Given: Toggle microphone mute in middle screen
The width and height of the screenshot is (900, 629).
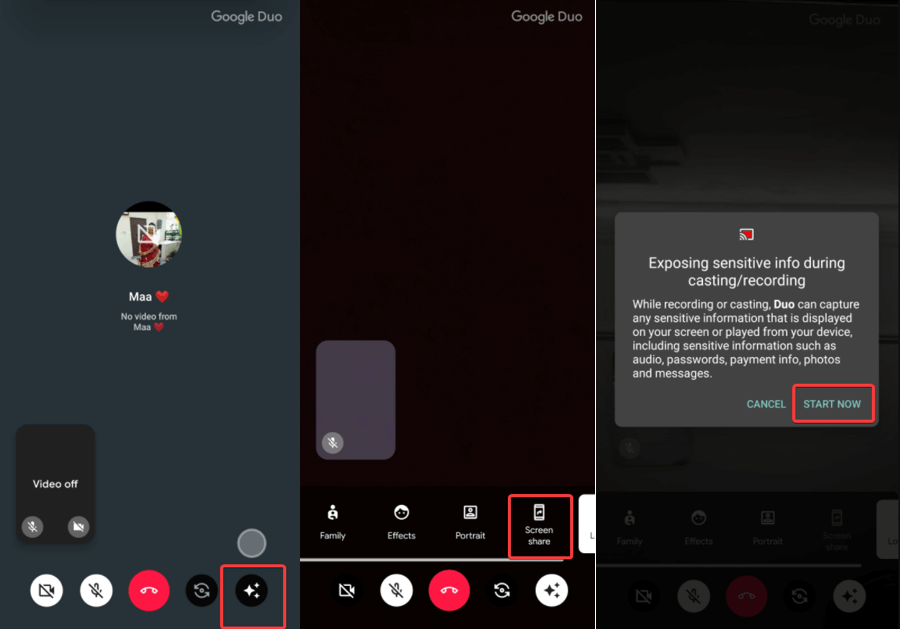Looking at the screenshot, I should coord(397,590).
